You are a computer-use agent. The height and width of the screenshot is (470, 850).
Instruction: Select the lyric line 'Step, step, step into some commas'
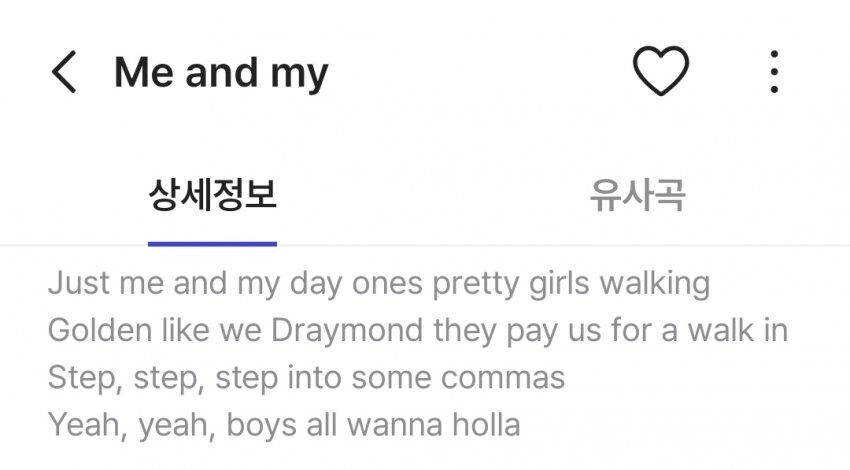point(306,377)
